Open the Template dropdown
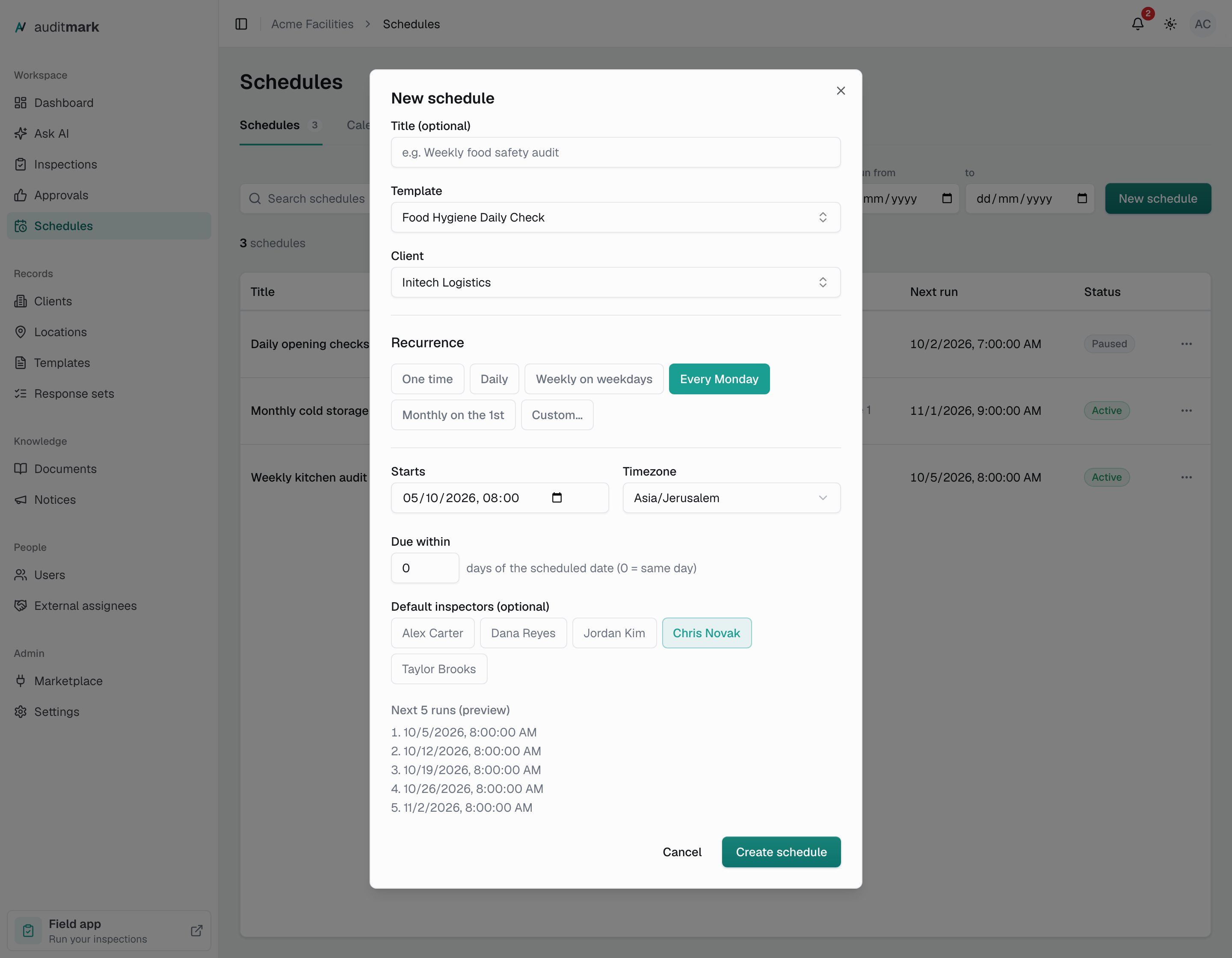 (616, 217)
